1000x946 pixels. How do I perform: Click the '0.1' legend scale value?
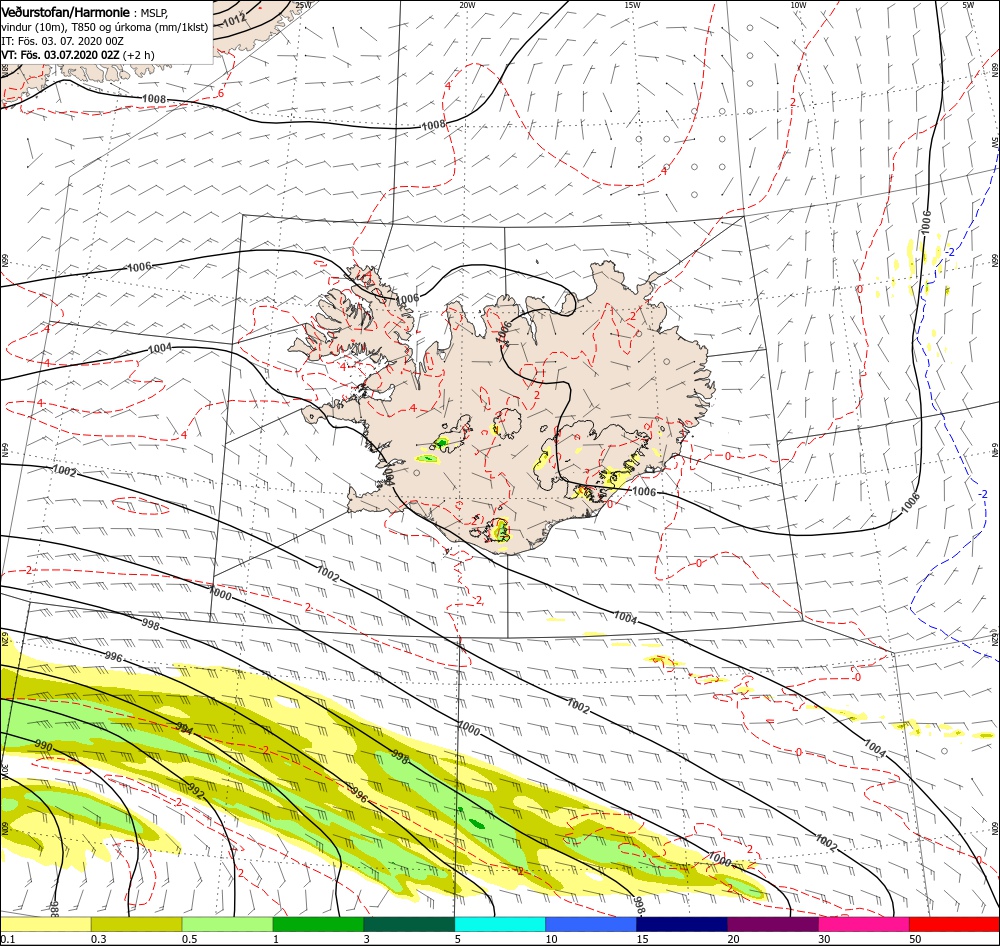[x=6, y=939]
